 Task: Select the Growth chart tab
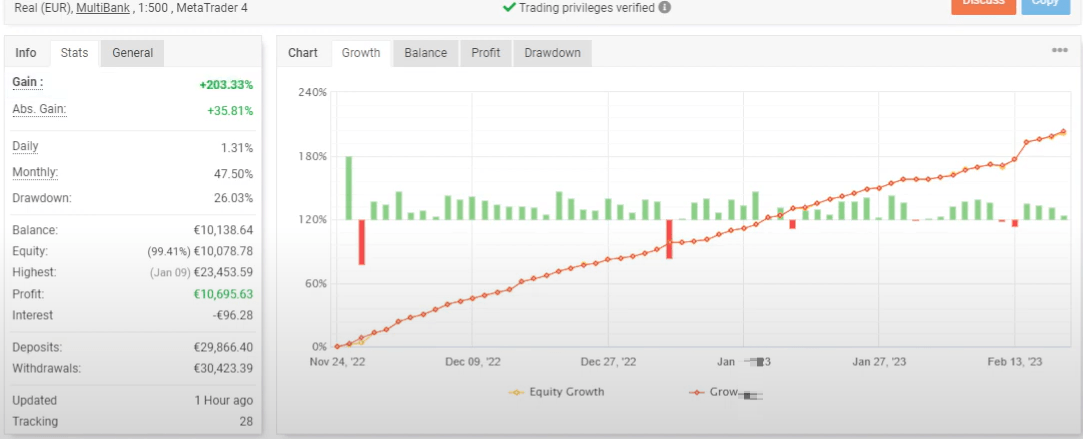pyautogui.click(x=360, y=53)
